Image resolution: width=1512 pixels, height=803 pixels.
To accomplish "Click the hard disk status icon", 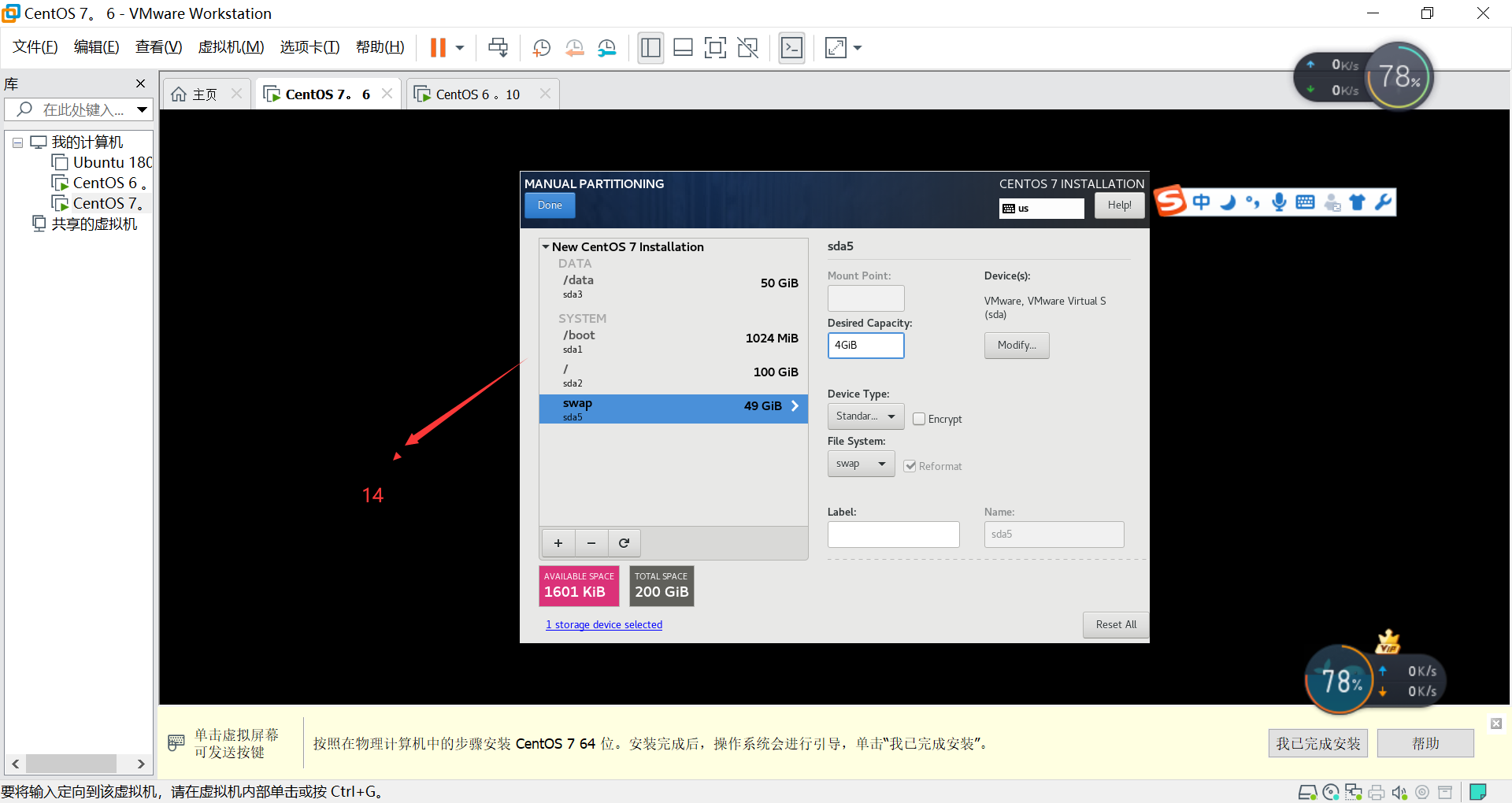I will (x=1307, y=792).
